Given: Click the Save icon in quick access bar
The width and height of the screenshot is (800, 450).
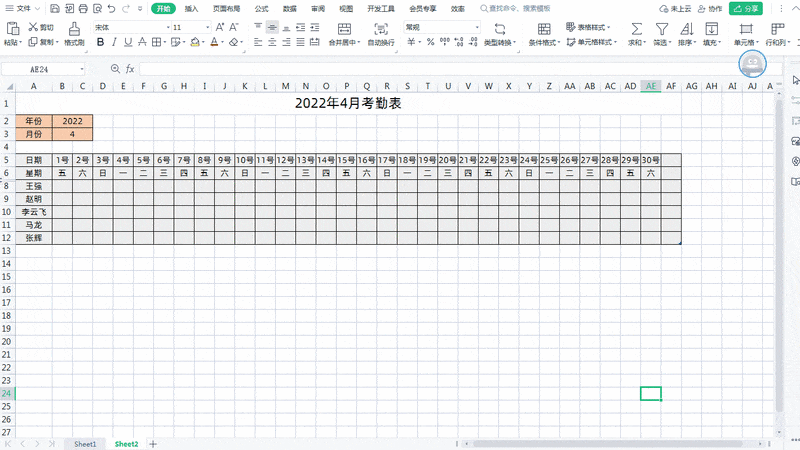Looking at the screenshot, I should click(55, 9).
